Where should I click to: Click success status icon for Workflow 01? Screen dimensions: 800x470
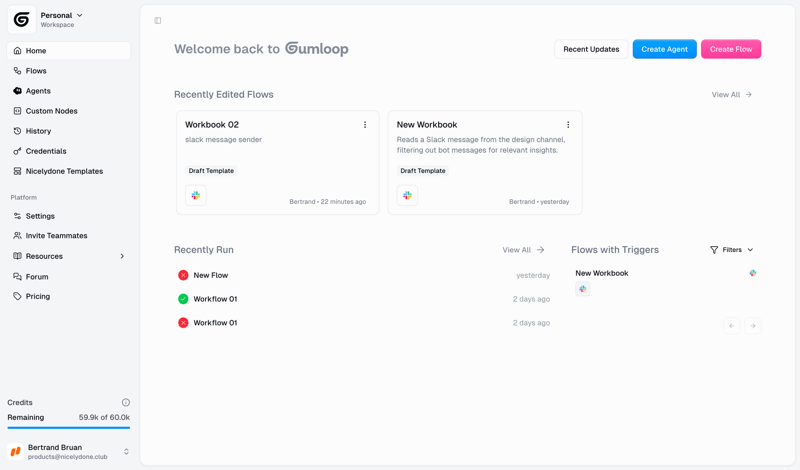(x=183, y=299)
